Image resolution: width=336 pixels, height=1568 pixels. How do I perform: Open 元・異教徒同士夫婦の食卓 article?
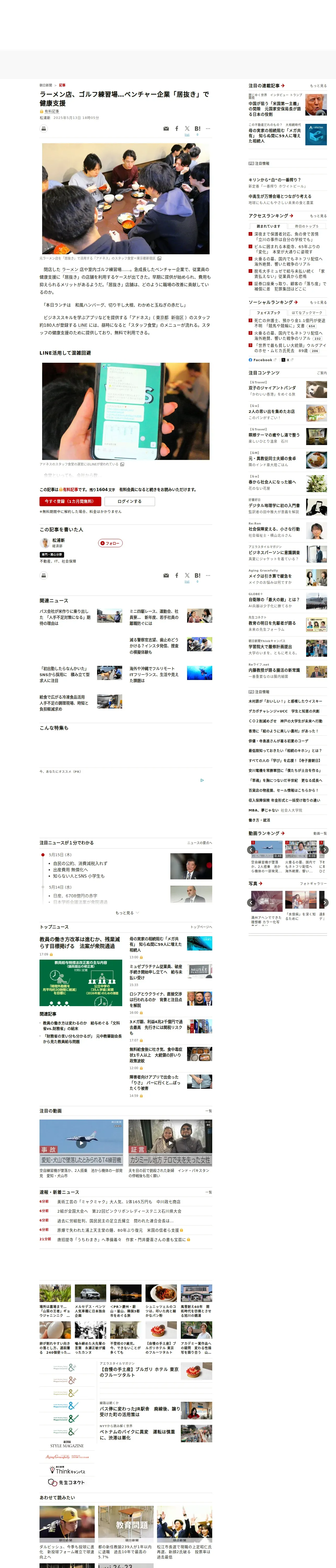tap(272, 459)
